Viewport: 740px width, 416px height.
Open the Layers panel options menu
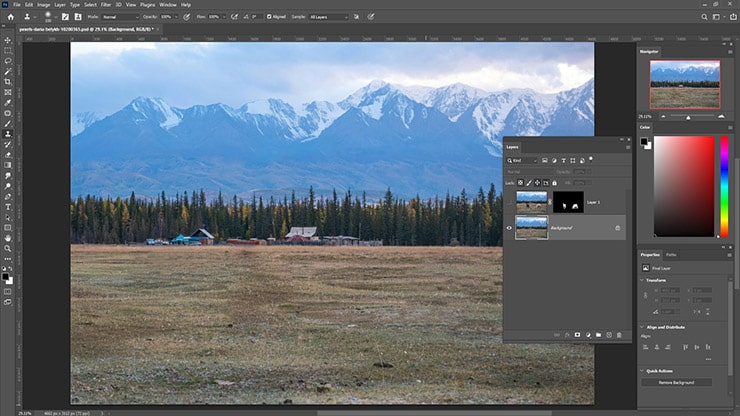click(628, 147)
